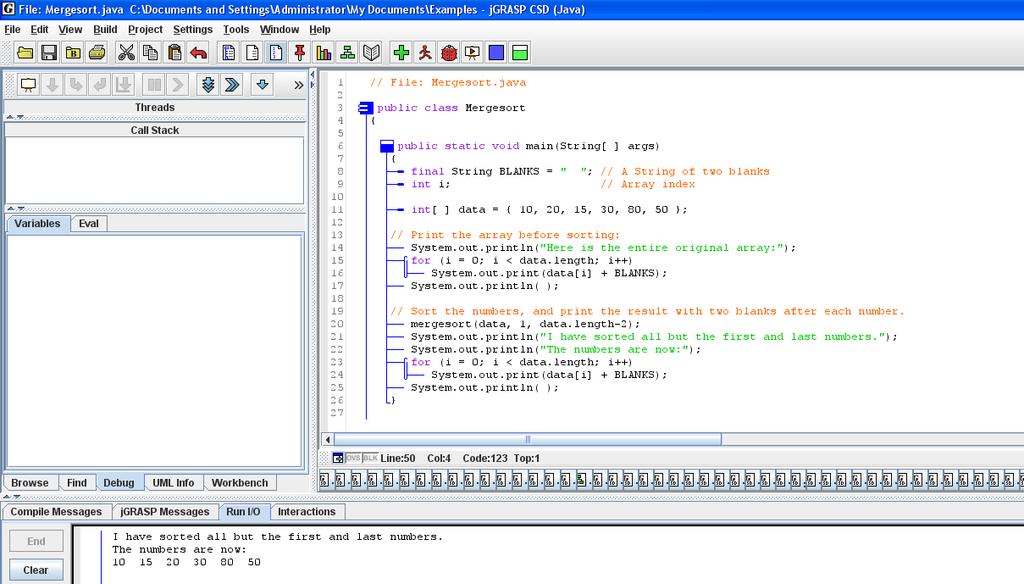Undo with the red curved arrow icon
This screenshot has width=1024, height=584.
[199, 52]
